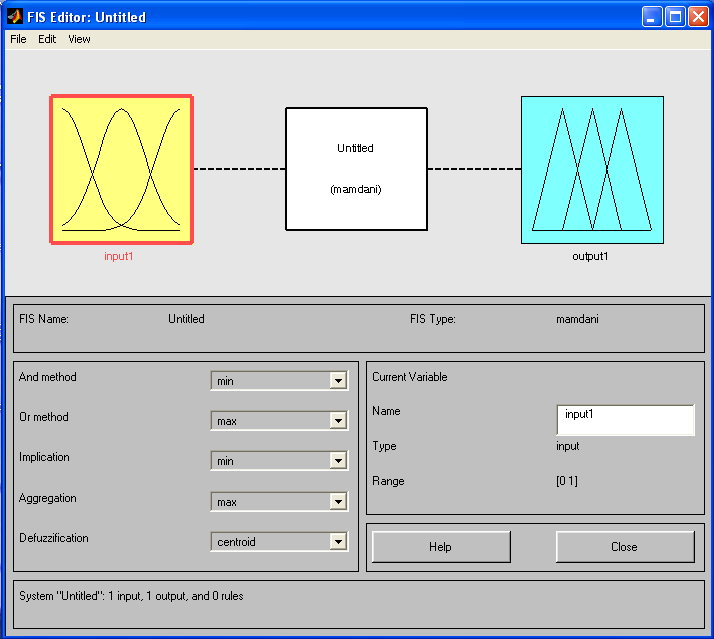714x639 pixels.
Task: Open the View menu
Action: (79, 39)
